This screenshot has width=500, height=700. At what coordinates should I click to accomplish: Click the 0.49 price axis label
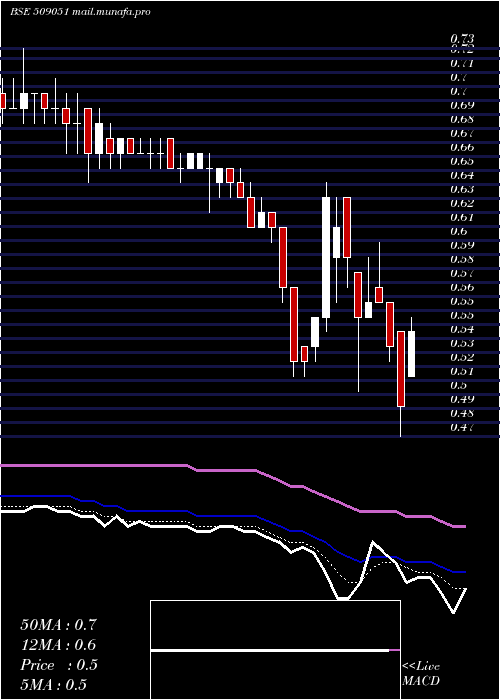pos(462,399)
